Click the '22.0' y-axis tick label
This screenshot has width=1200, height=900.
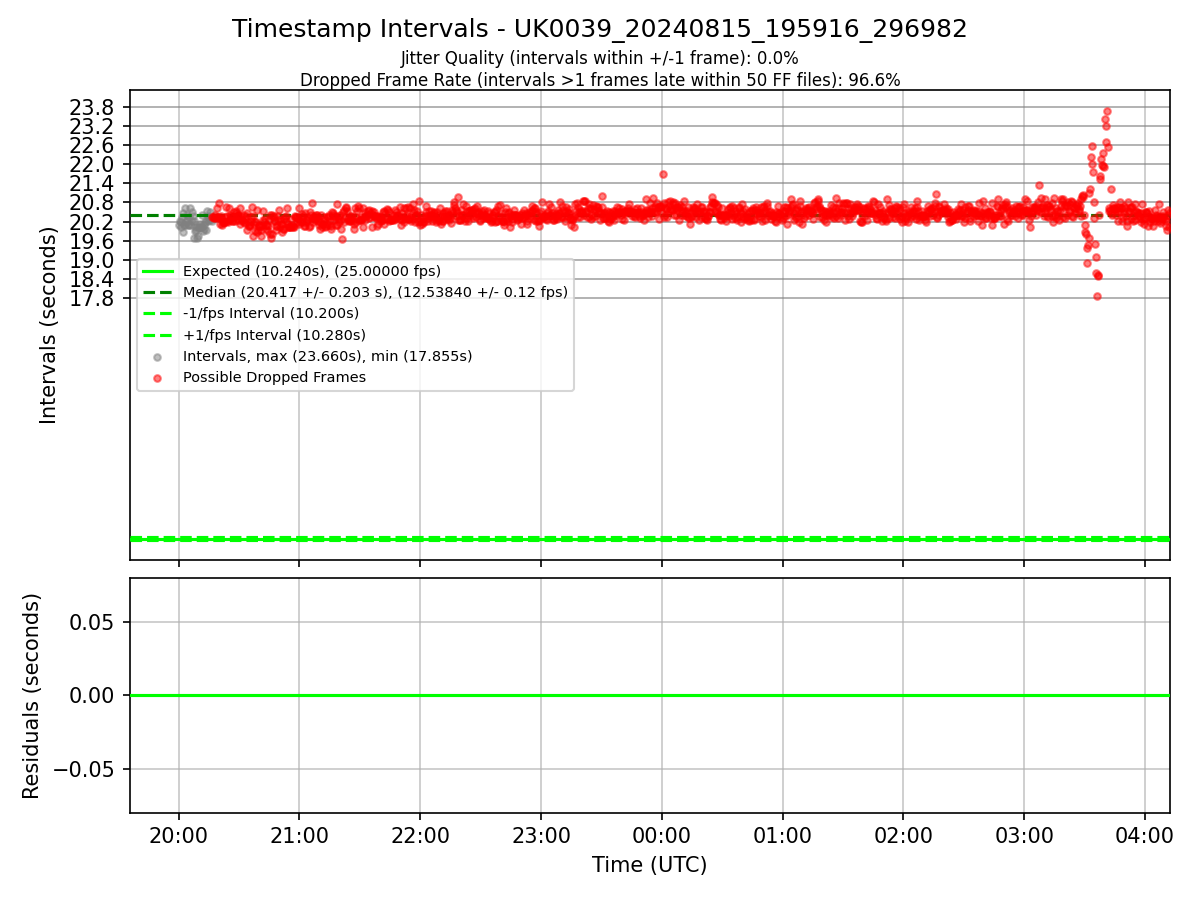pyautogui.click(x=94, y=164)
